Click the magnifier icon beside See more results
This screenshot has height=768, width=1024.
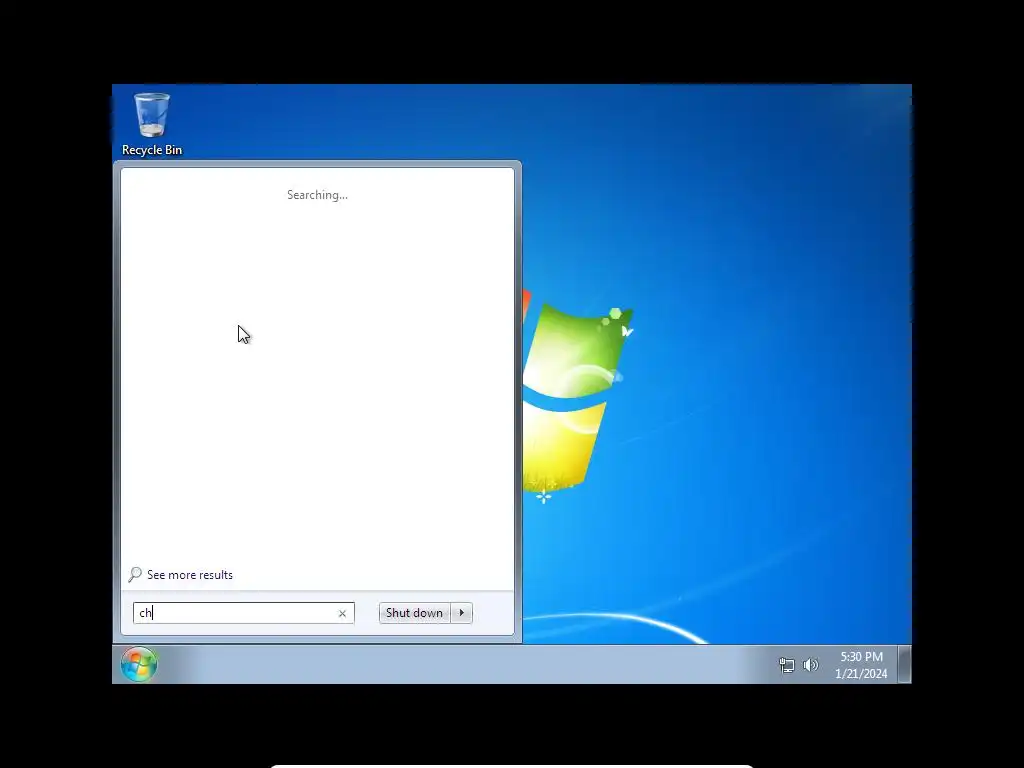(135, 575)
